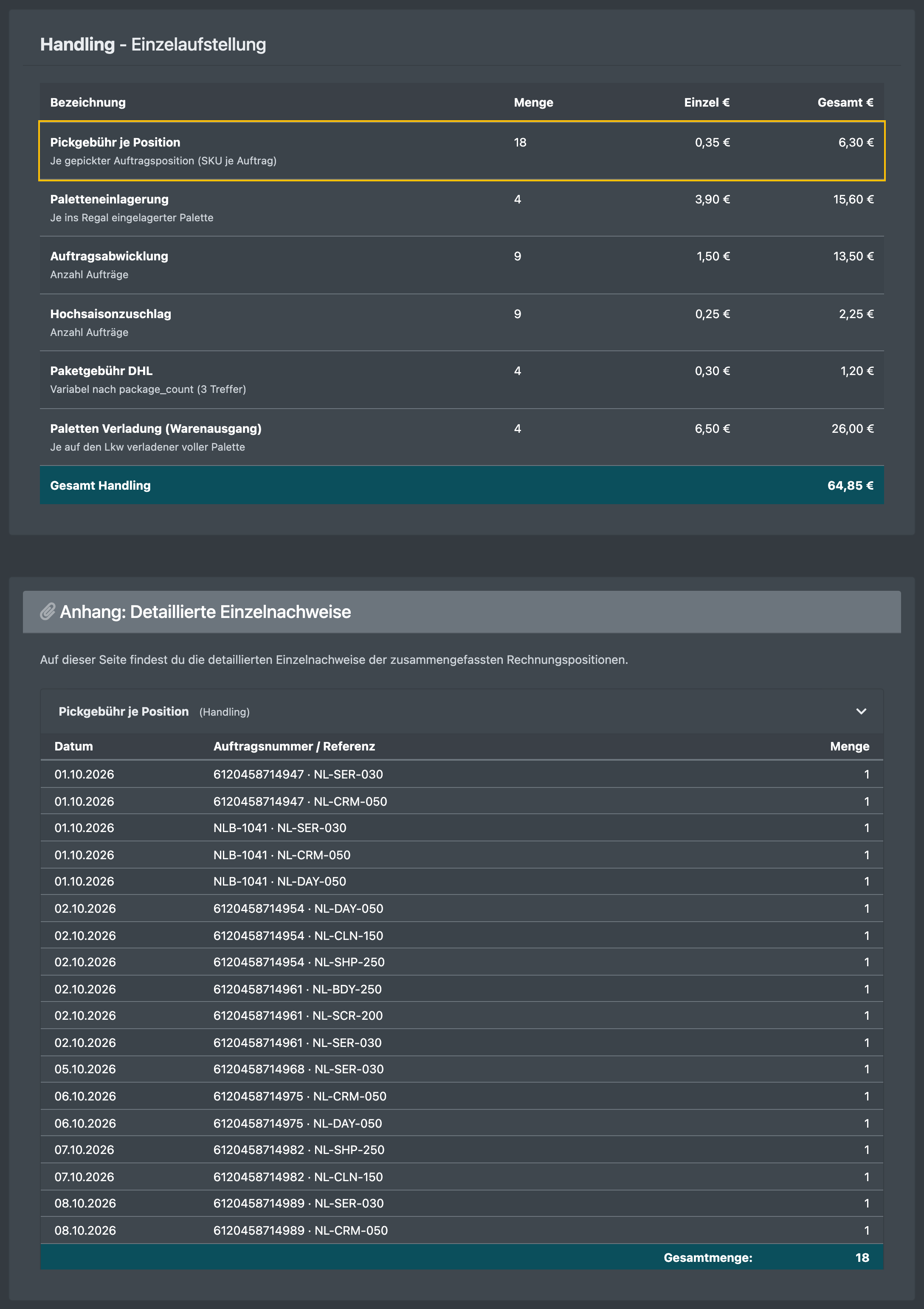Click the date 05.10.2026 in details table
924x1309 pixels.
coord(85,1069)
